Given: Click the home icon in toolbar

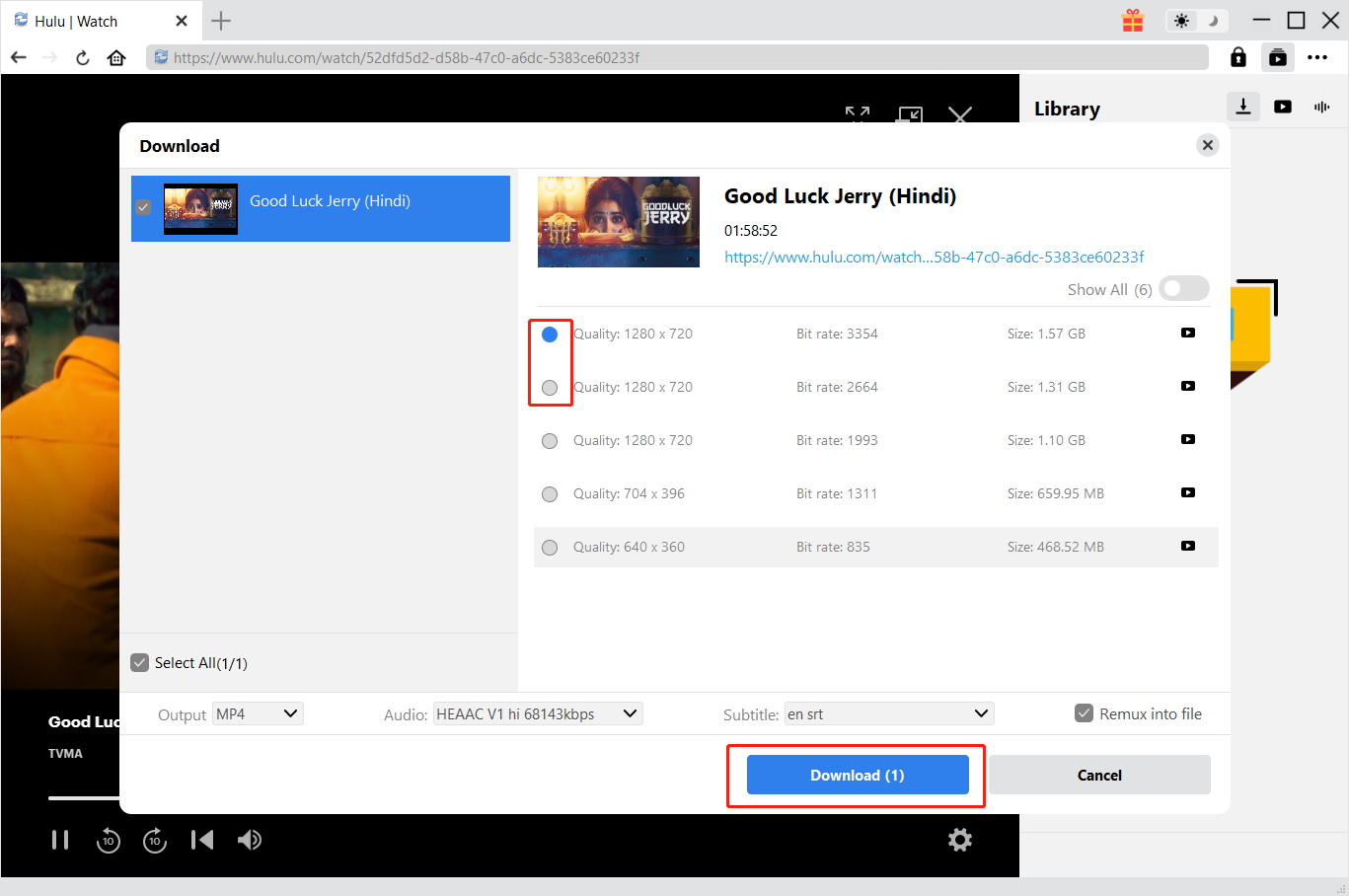Looking at the screenshot, I should click(116, 57).
